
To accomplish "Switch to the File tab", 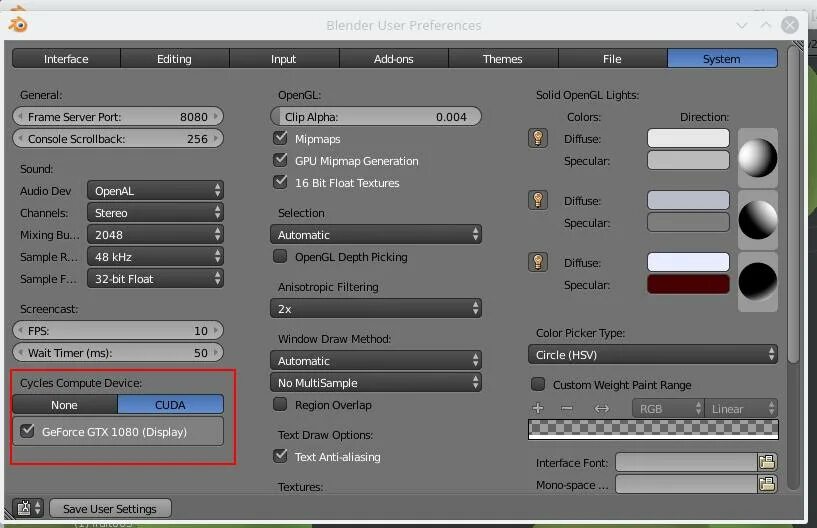I will (x=612, y=59).
